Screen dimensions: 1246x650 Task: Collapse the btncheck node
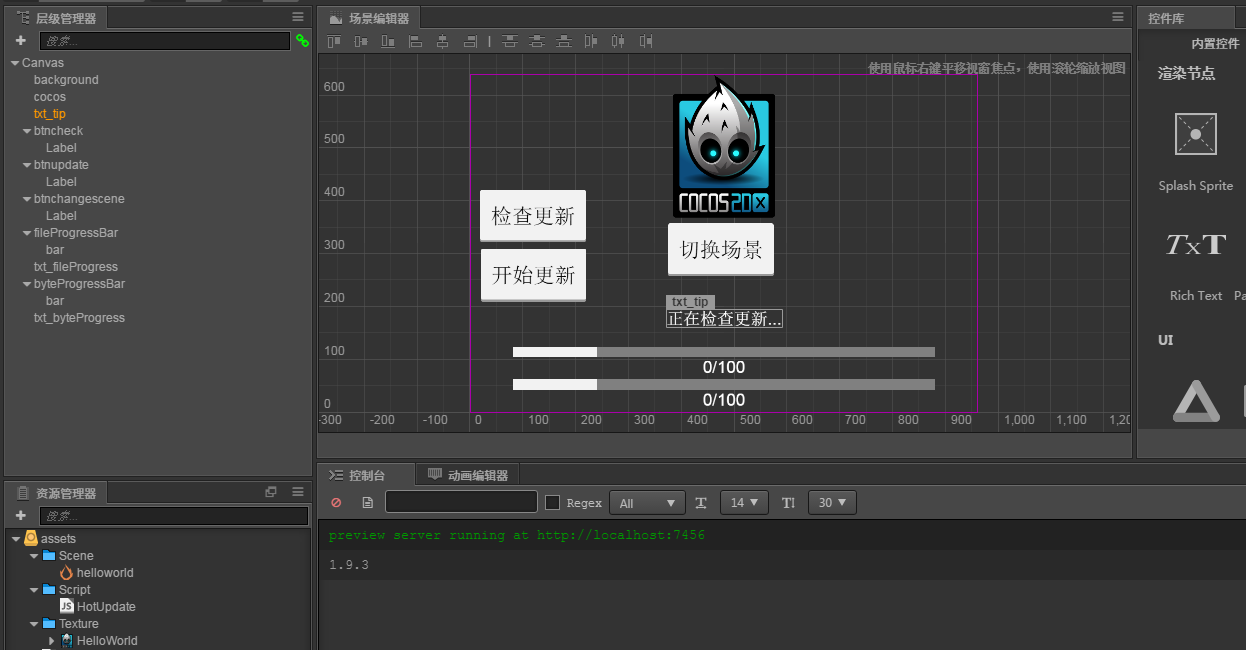pos(27,131)
